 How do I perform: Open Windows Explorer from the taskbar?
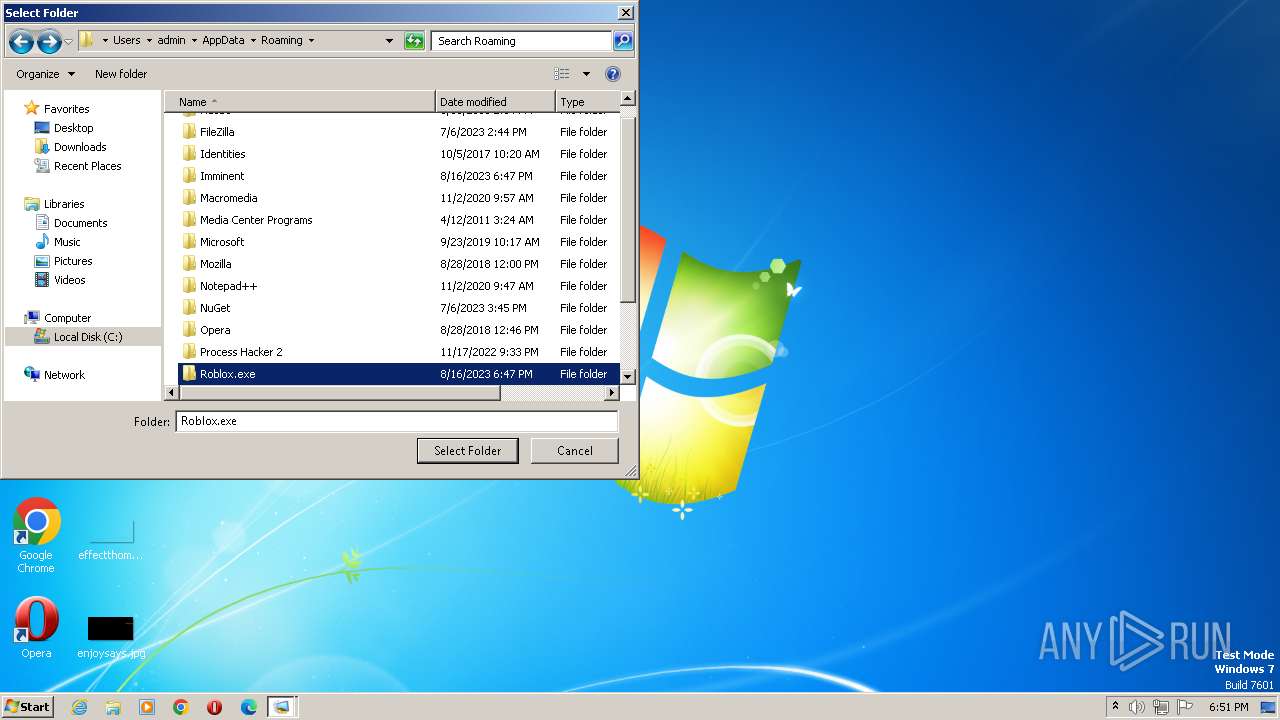coord(113,707)
